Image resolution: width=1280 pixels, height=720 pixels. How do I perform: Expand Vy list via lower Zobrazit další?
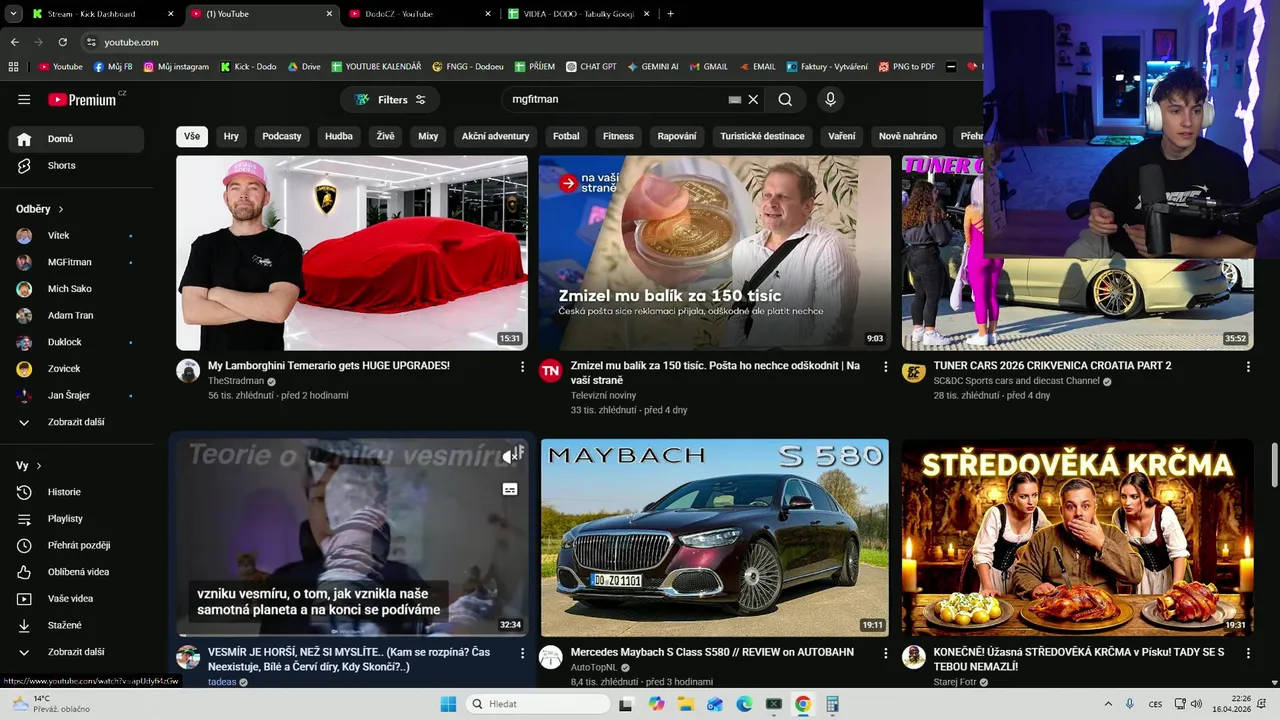click(76, 652)
